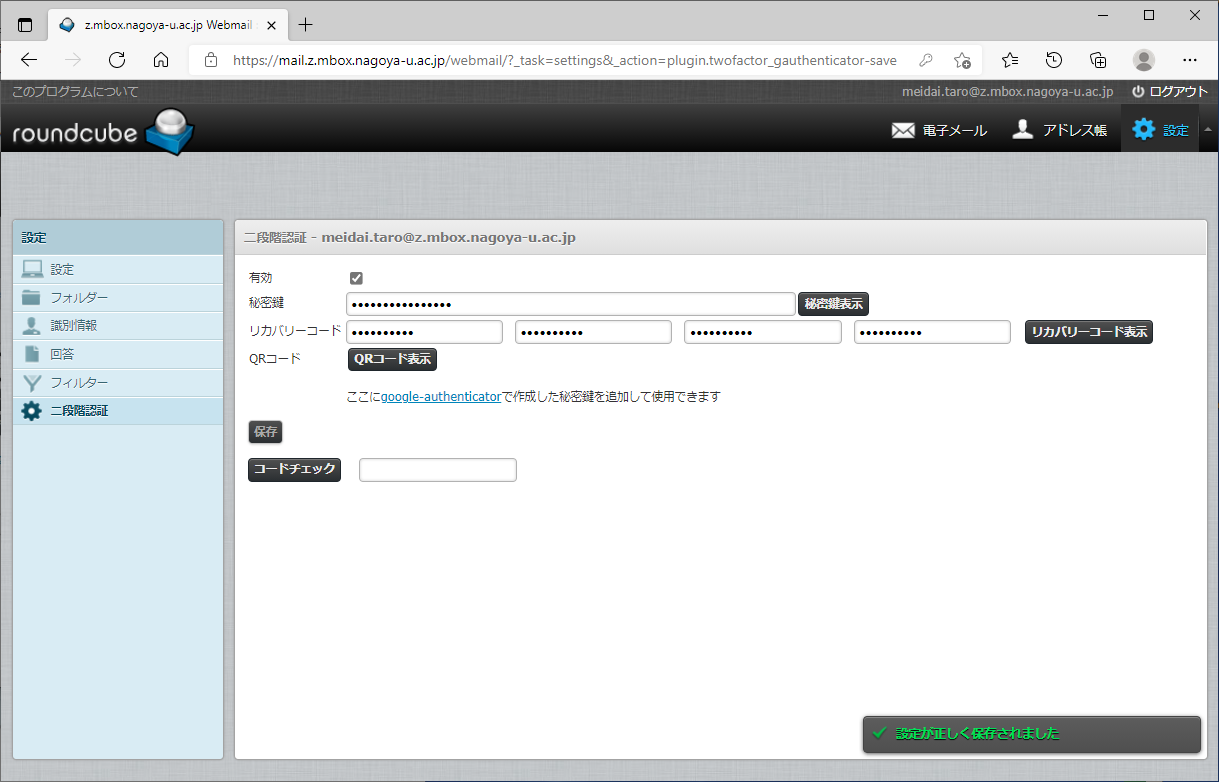The height and width of the screenshot is (782, 1219).
Task: Select フィルター in settings sidebar
Action: (79, 383)
